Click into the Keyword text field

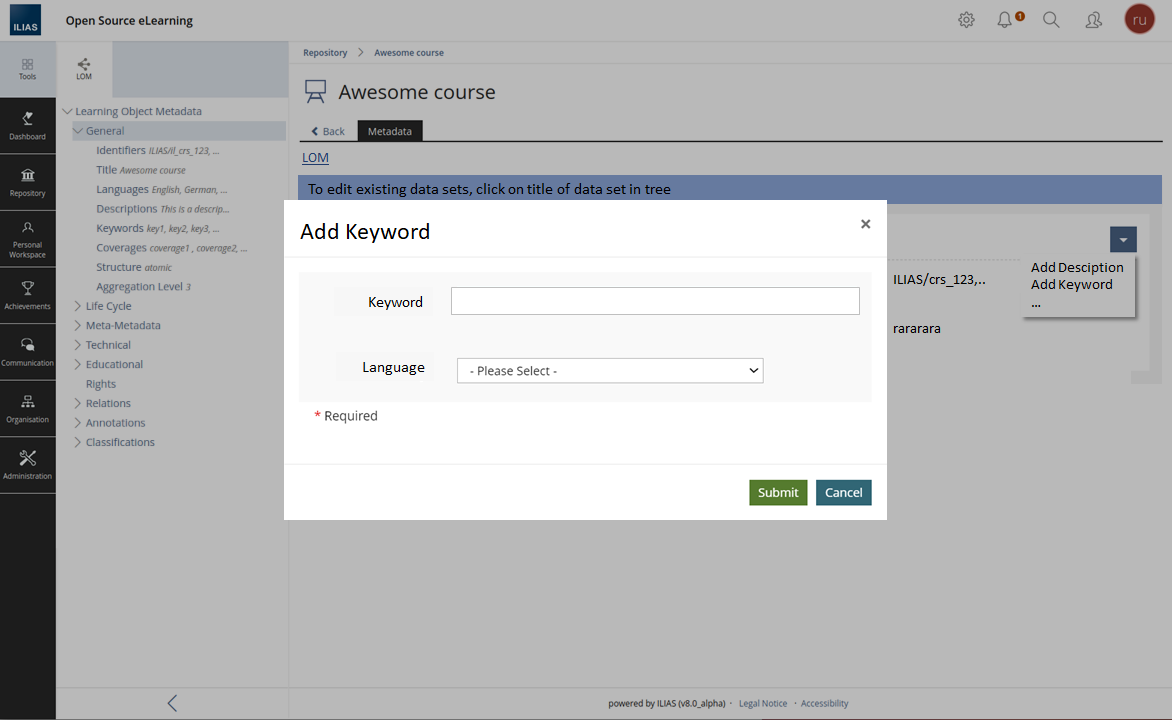(x=655, y=302)
